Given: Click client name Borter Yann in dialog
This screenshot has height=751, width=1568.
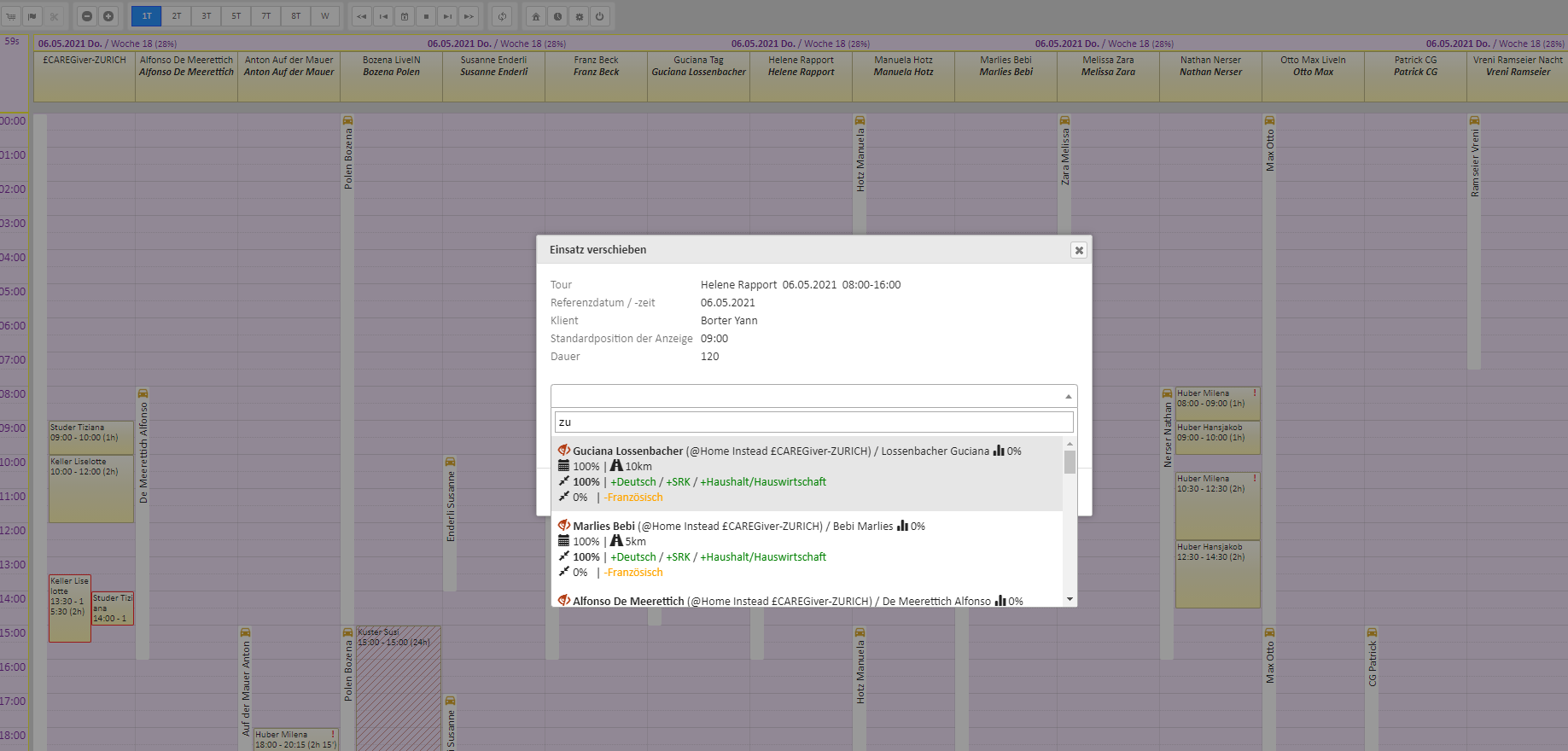Looking at the screenshot, I should point(729,321).
